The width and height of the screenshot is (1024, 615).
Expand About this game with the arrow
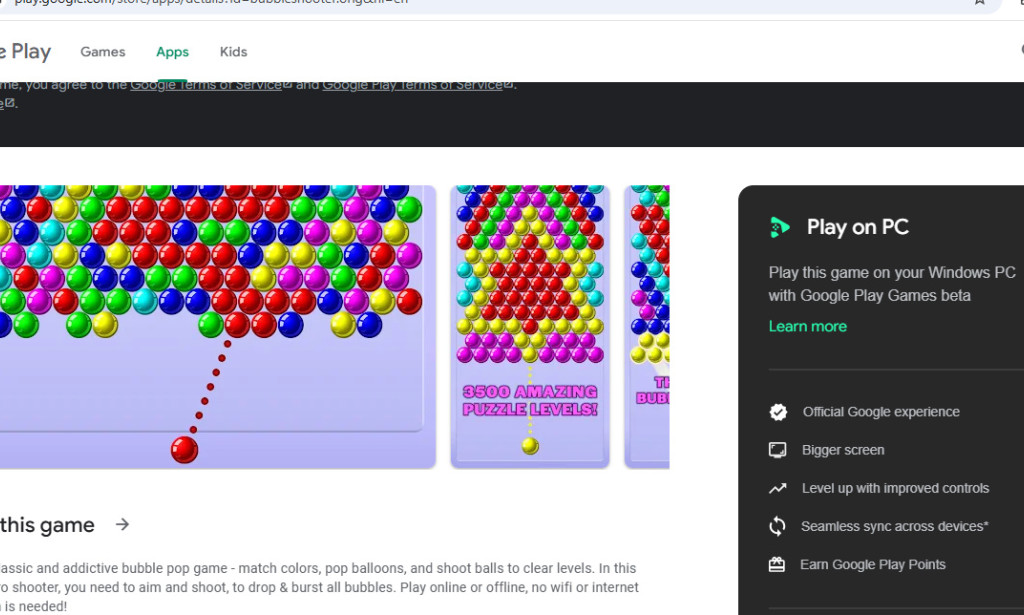tap(122, 524)
